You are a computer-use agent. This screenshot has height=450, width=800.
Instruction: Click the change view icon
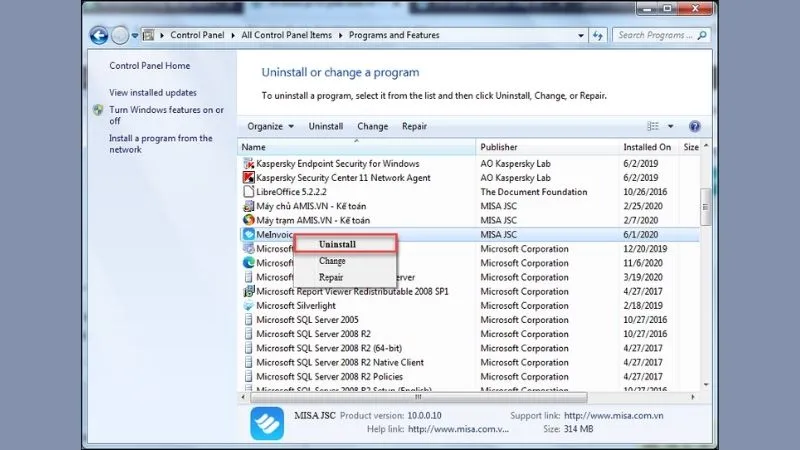(x=653, y=126)
